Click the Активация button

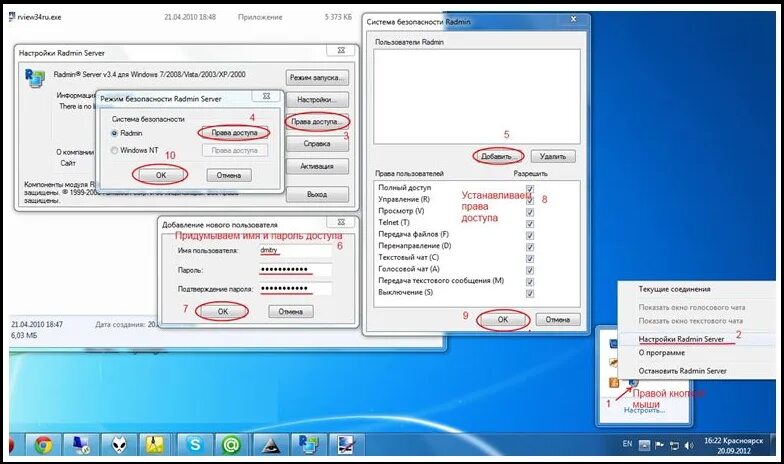[x=317, y=166]
